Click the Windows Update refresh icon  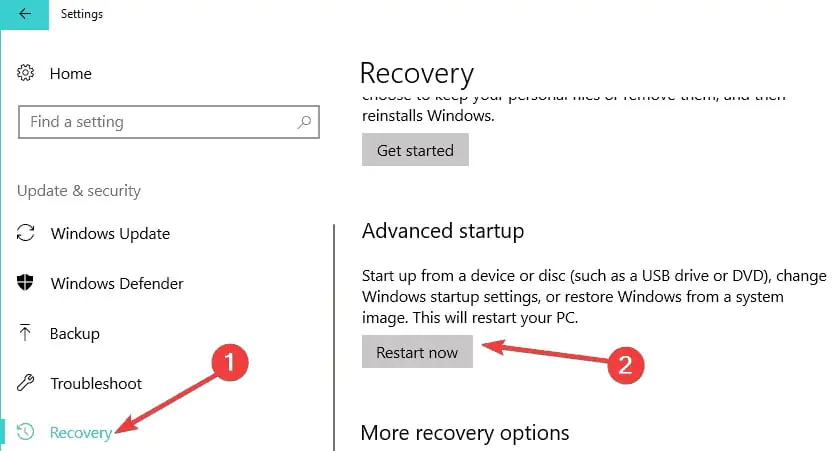[x=27, y=233]
